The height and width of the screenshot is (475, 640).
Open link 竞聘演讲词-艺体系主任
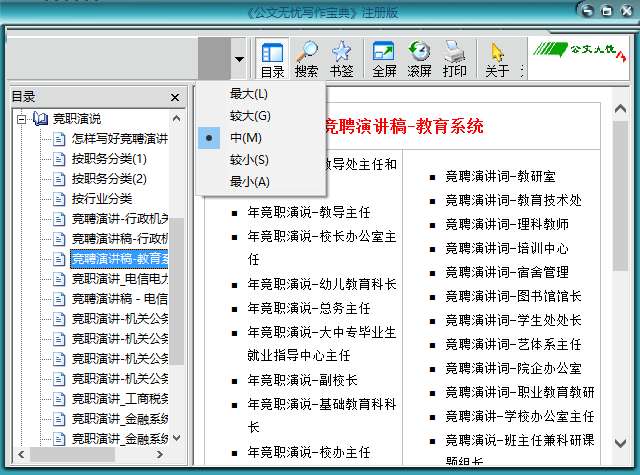(513, 344)
